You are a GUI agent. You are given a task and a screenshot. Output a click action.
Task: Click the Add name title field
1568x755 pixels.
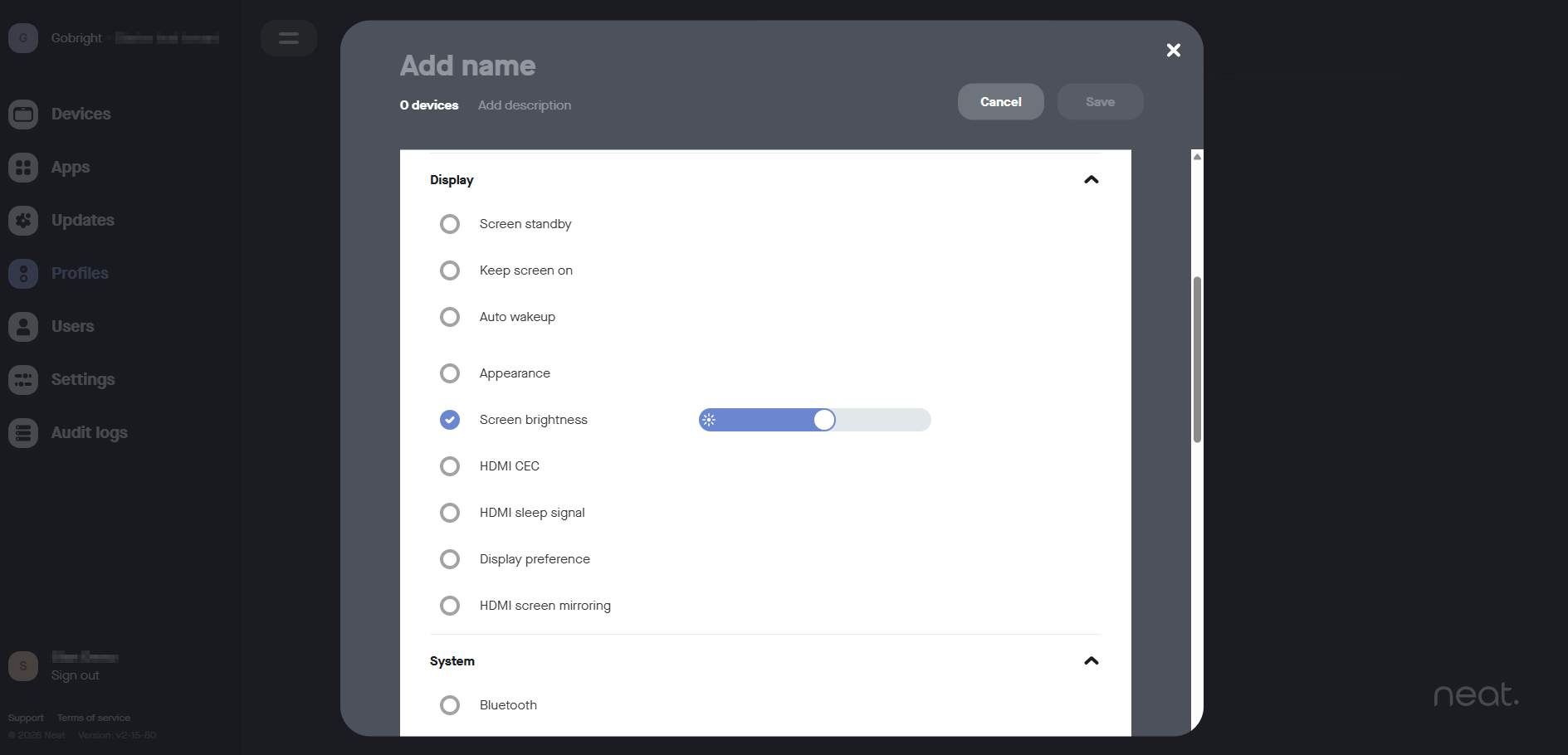pyautogui.click(x=467, y=66)
